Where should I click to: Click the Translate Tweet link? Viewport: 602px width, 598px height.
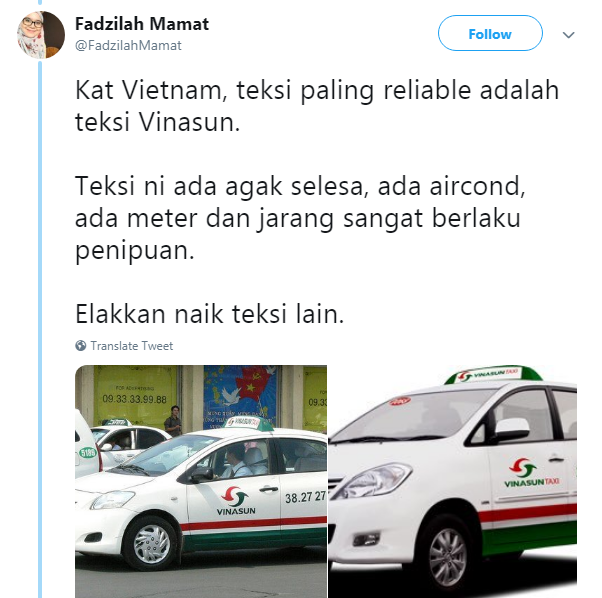[132, 346]
